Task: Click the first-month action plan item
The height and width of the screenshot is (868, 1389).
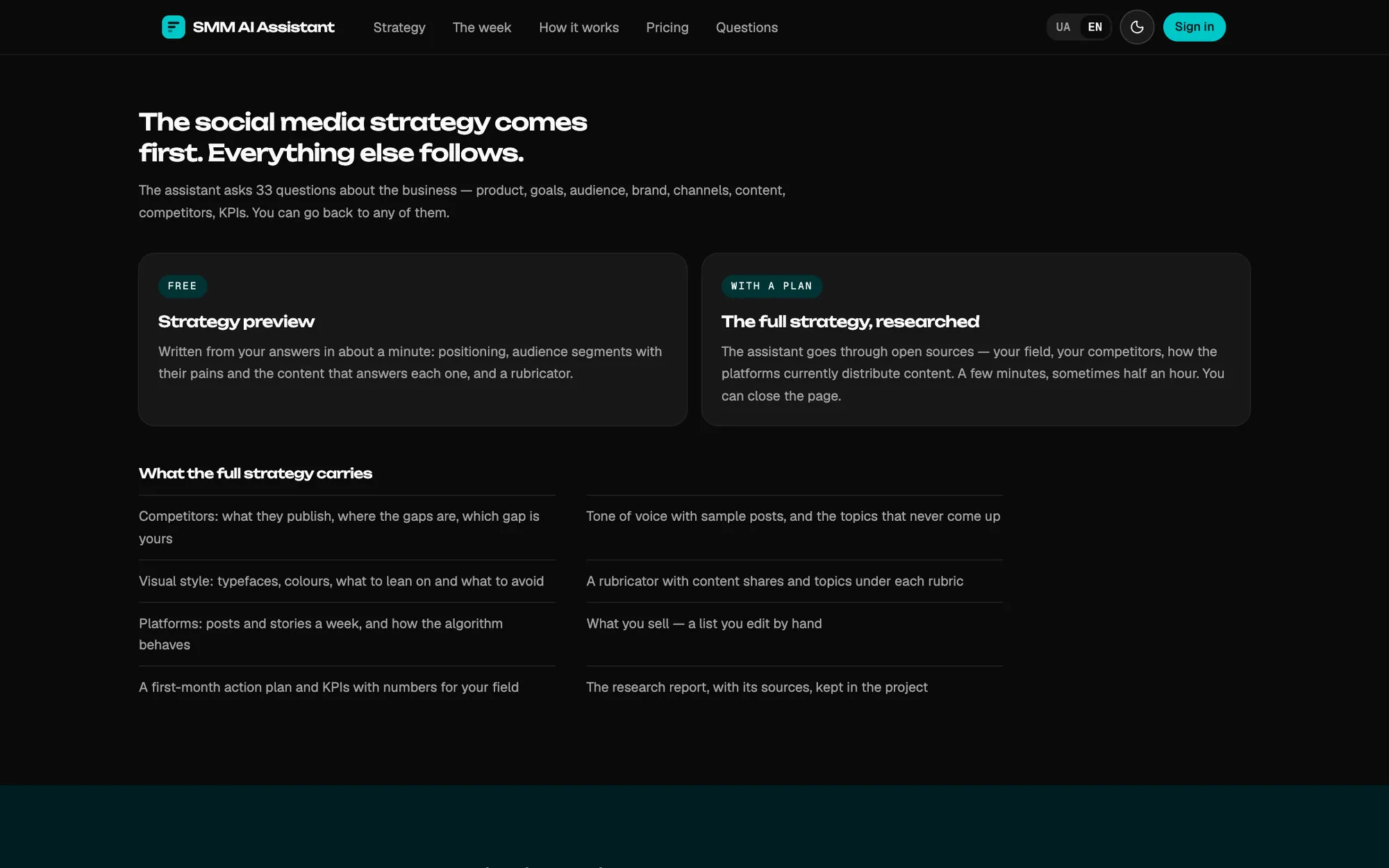Action: (x=328, y=687)
